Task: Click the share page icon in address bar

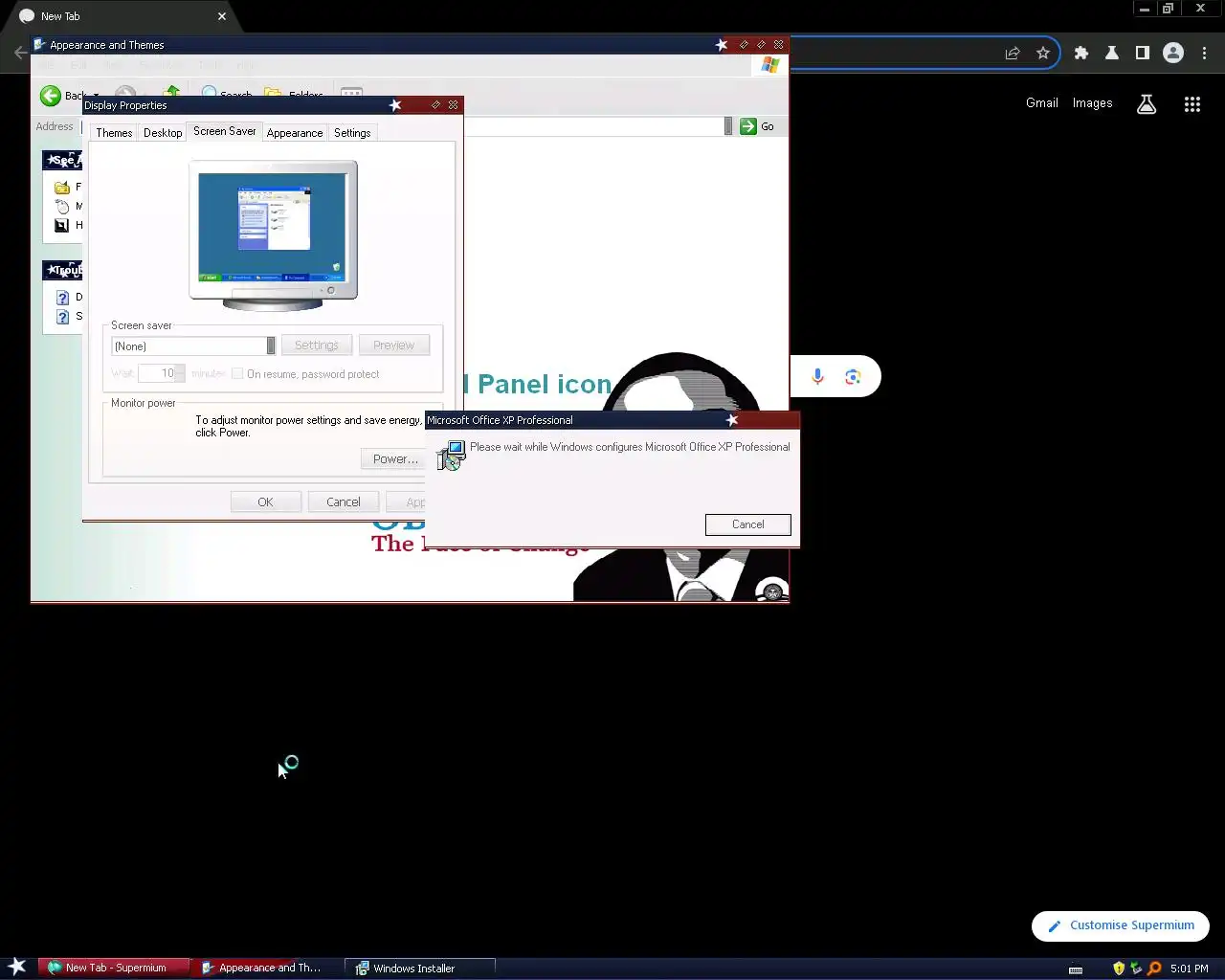Action: pyautogui.click(x=1013, y=54)
